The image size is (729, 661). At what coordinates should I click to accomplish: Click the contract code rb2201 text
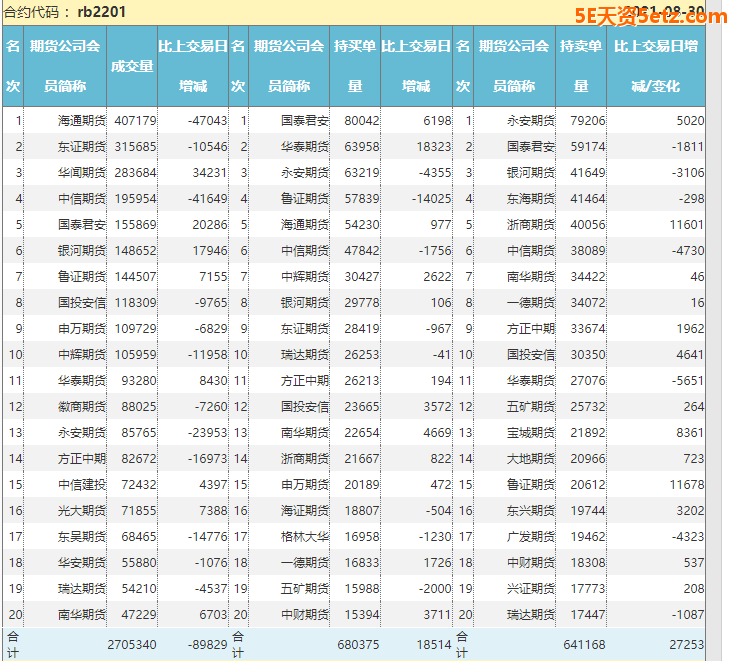click(x=101, y=12)
